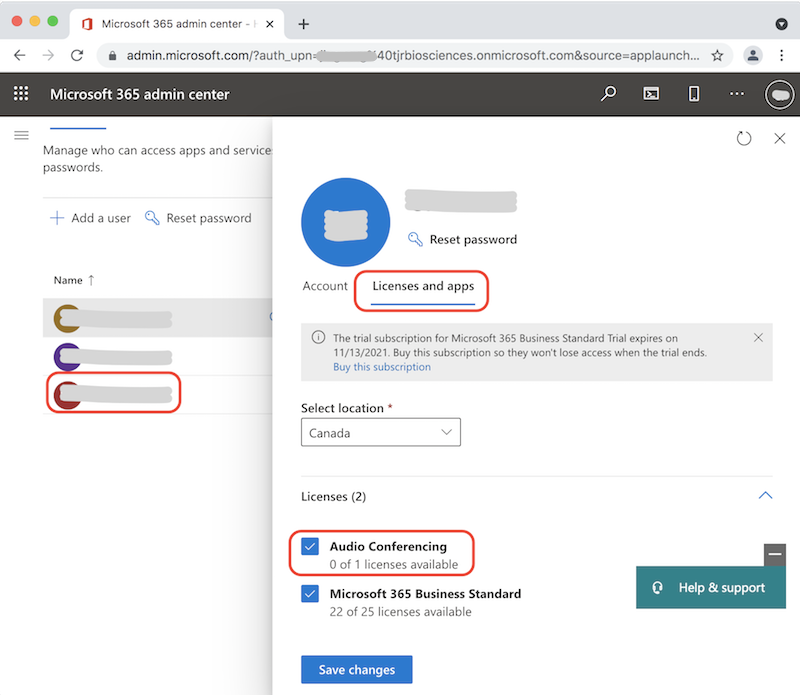The image size is (800, 695).
Task: Open Chrome's three-dot browser menu
Action: [x=782, y=55]
